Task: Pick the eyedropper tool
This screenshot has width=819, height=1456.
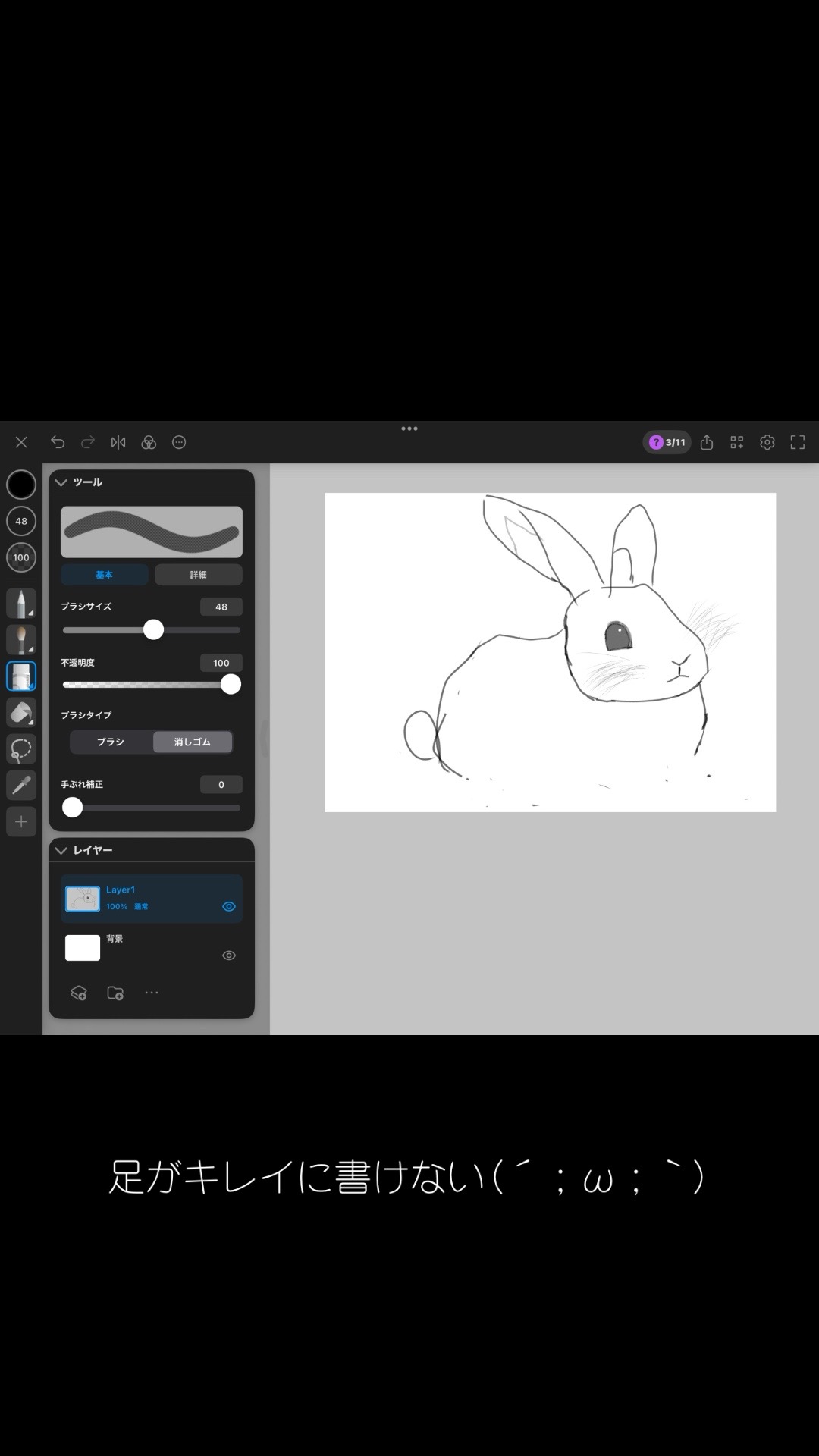Action: (21, 785)
